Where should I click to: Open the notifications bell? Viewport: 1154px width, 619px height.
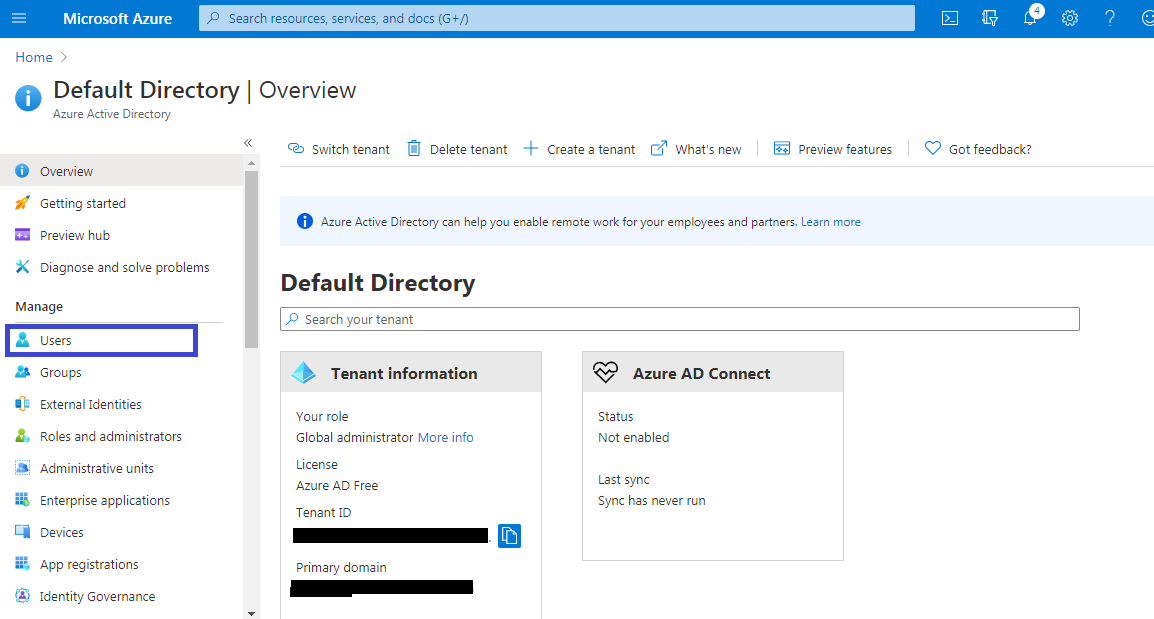1030,18
